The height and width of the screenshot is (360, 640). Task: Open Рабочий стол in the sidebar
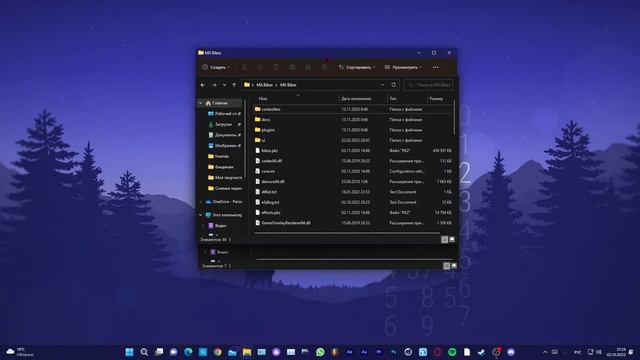[x=224, y=114]
